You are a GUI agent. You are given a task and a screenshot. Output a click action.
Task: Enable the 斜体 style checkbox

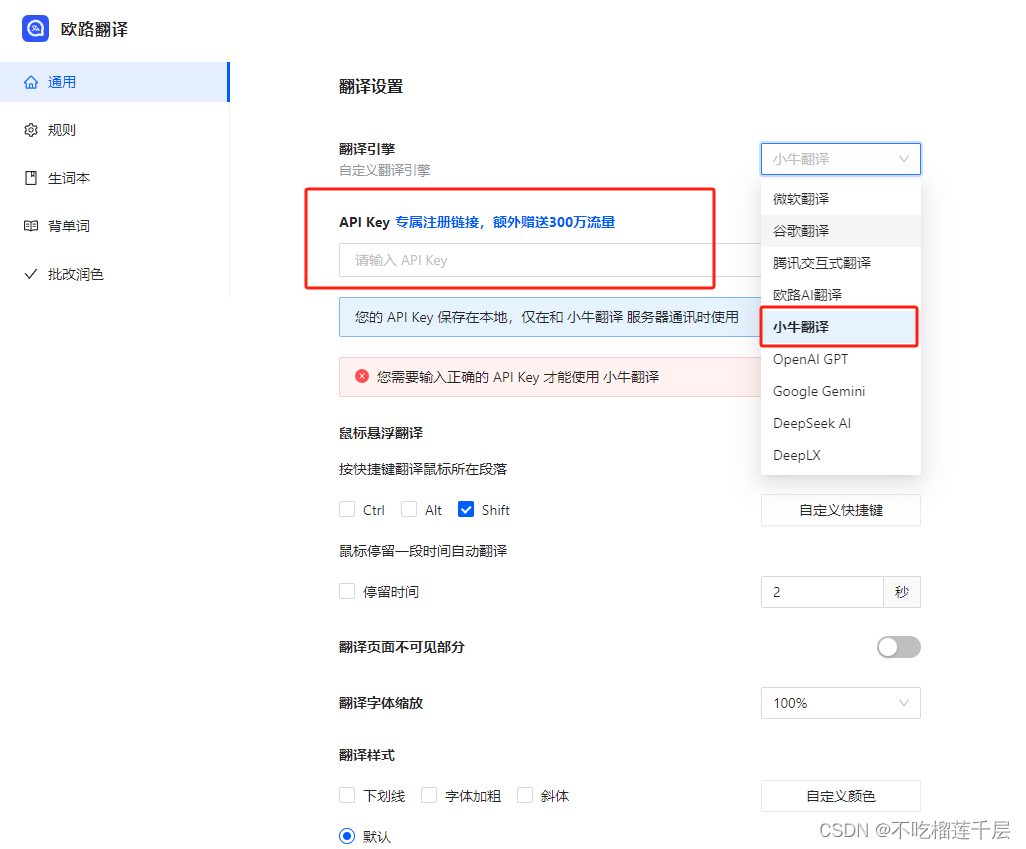525,795
